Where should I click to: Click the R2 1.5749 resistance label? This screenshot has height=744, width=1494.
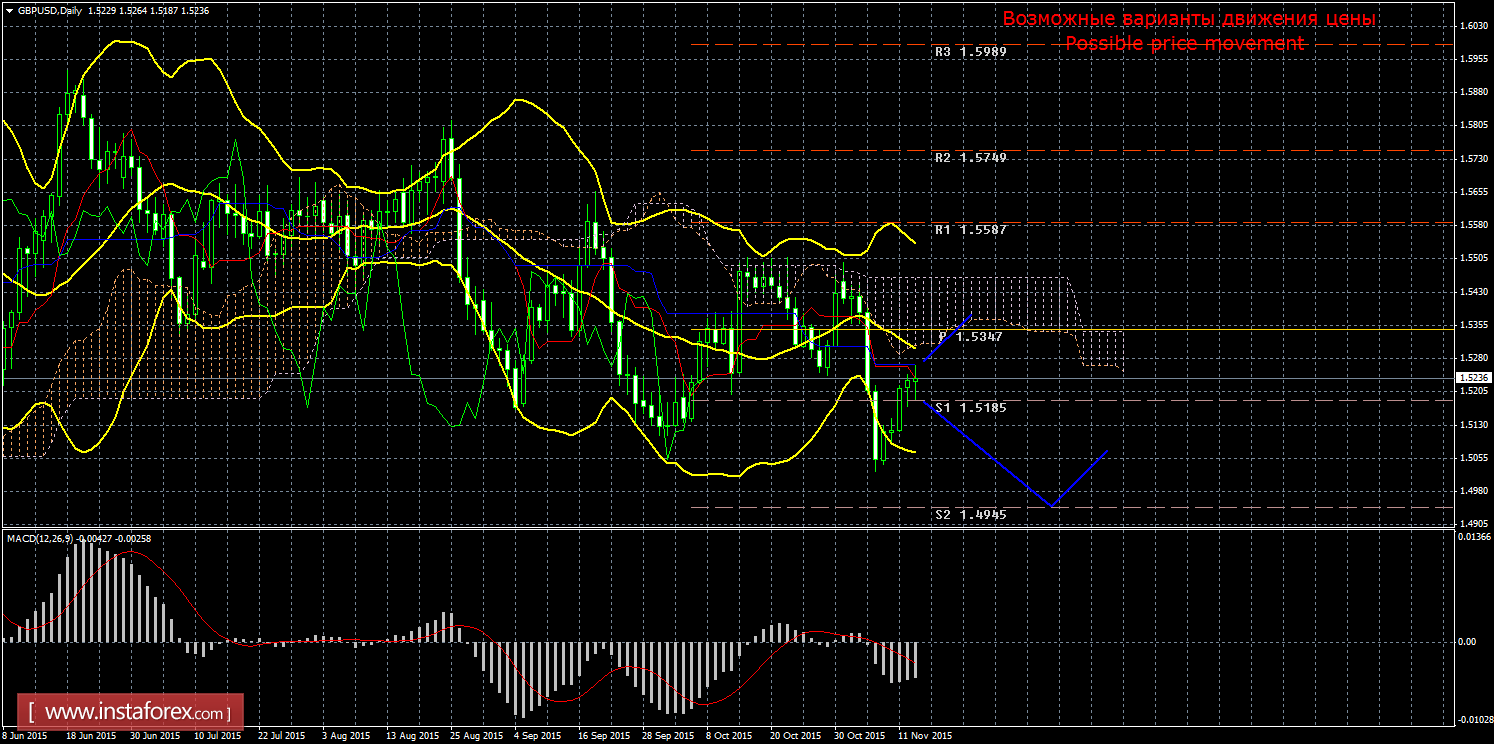[x=970, y=157]
